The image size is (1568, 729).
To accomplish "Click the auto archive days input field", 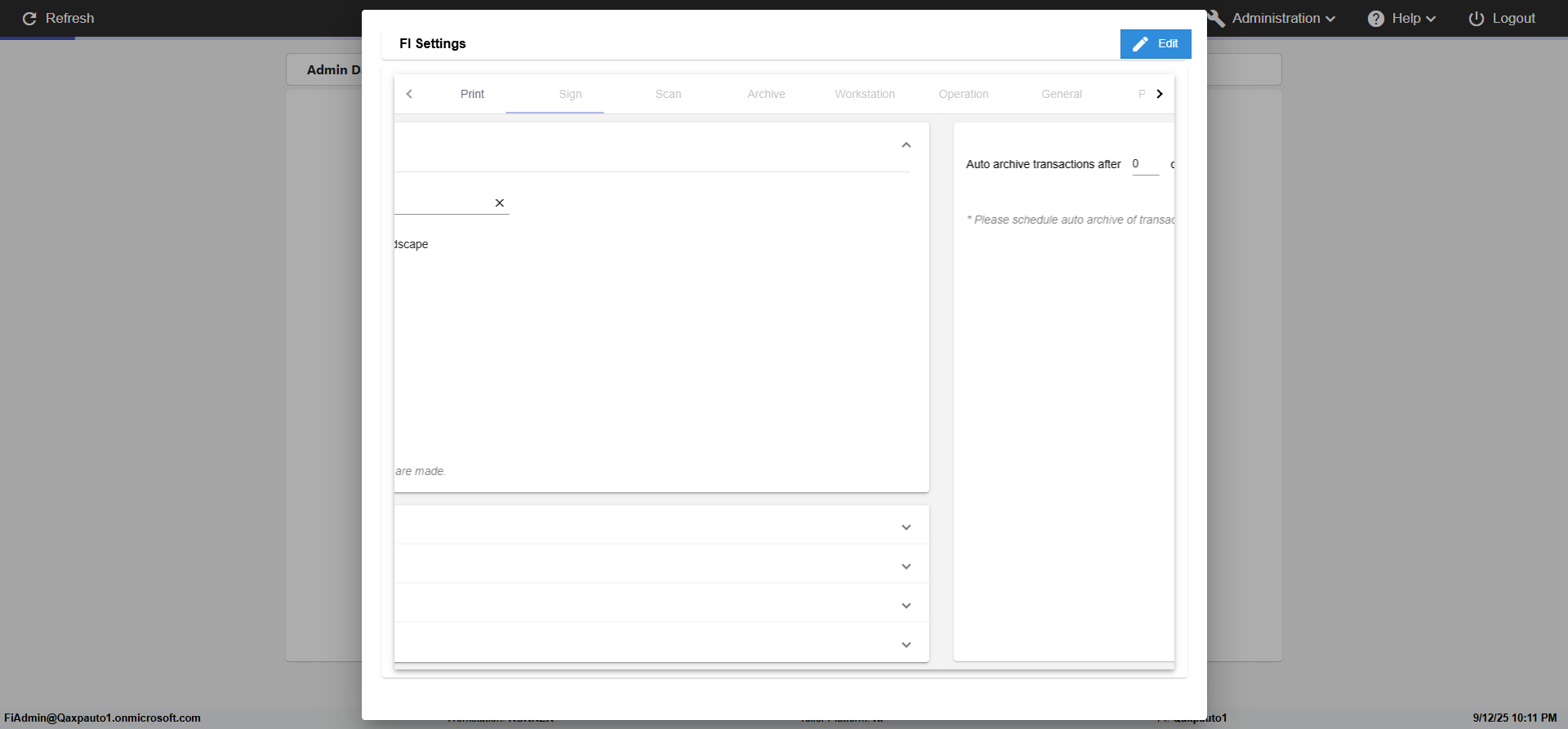I will point(1145,164).
